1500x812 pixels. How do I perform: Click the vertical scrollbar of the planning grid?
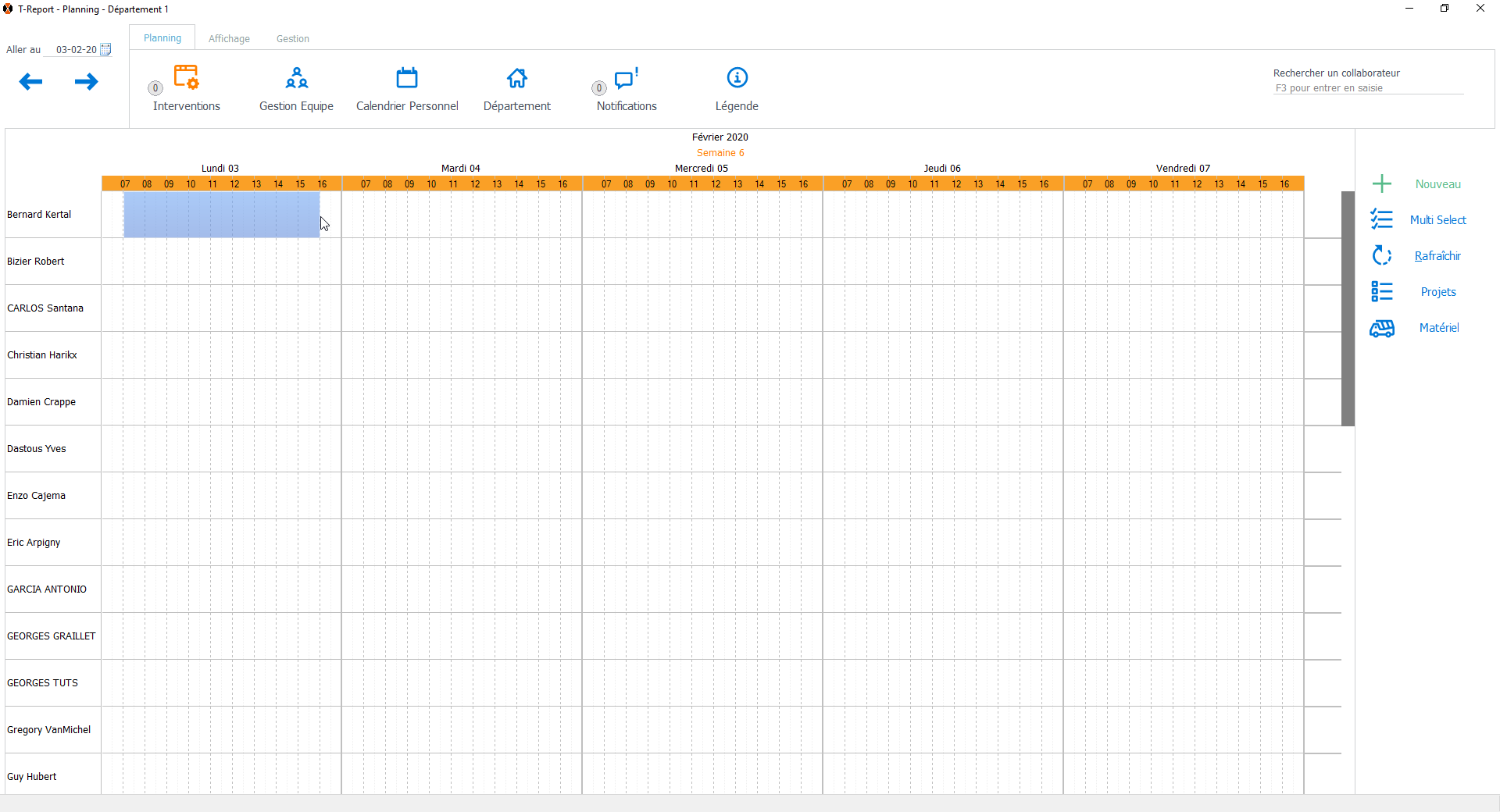(1348, 308)
